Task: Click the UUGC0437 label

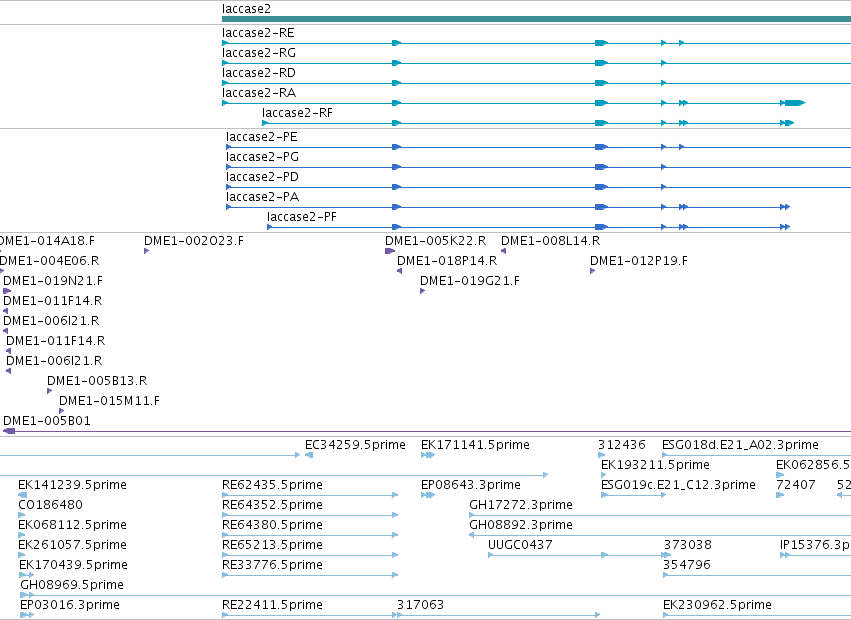Action: click(x=520, y=545)
